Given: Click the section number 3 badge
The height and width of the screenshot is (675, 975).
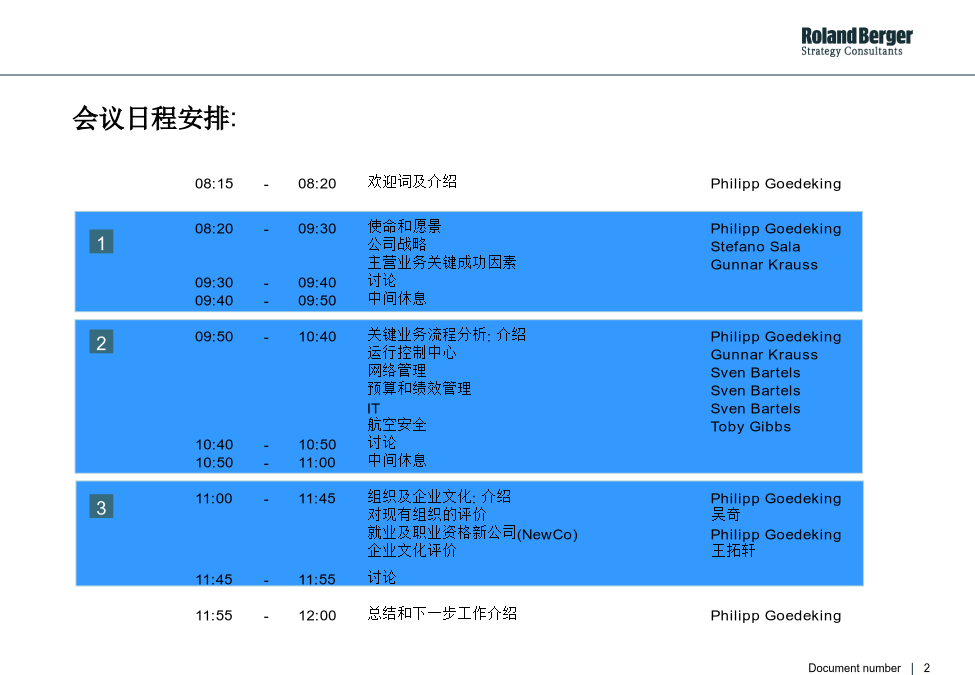Looking at the screenshot, I should click(101, 507).
